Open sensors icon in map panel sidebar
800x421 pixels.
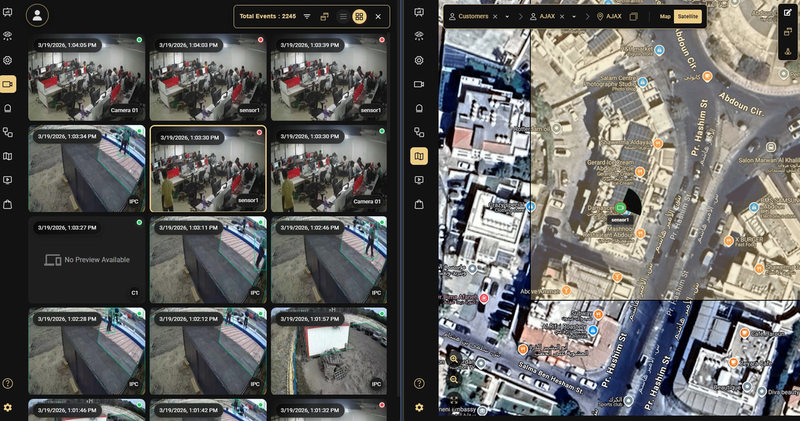point(419,36)
